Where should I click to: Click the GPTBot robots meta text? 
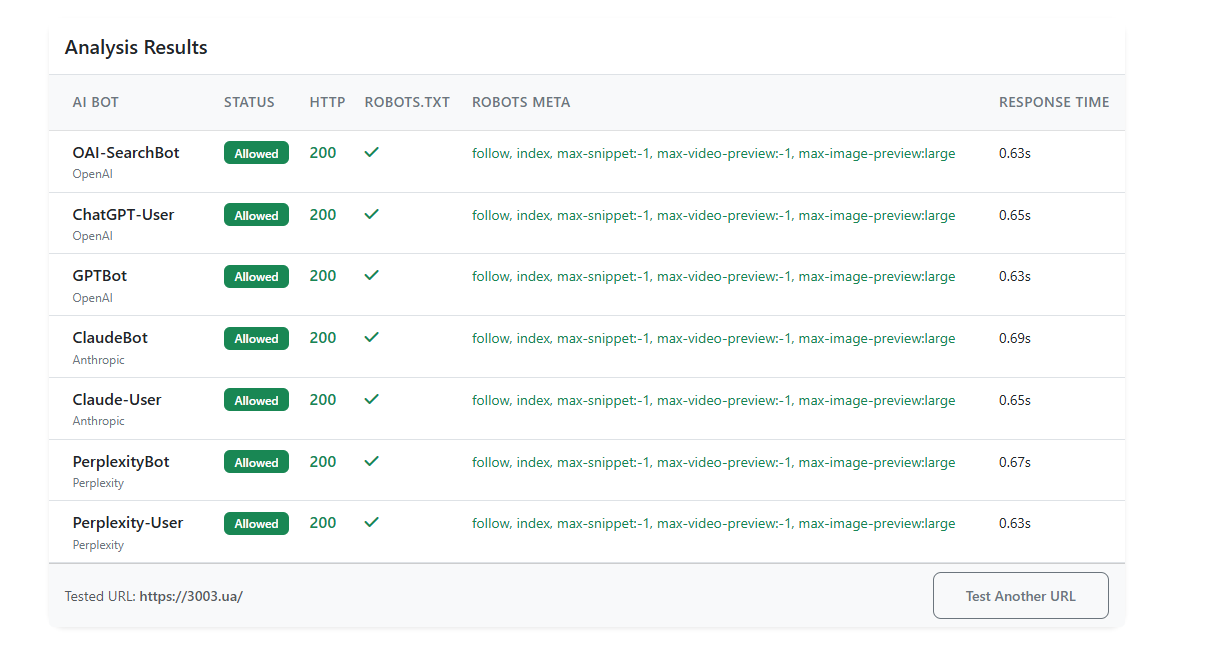[x=714, y=277]
